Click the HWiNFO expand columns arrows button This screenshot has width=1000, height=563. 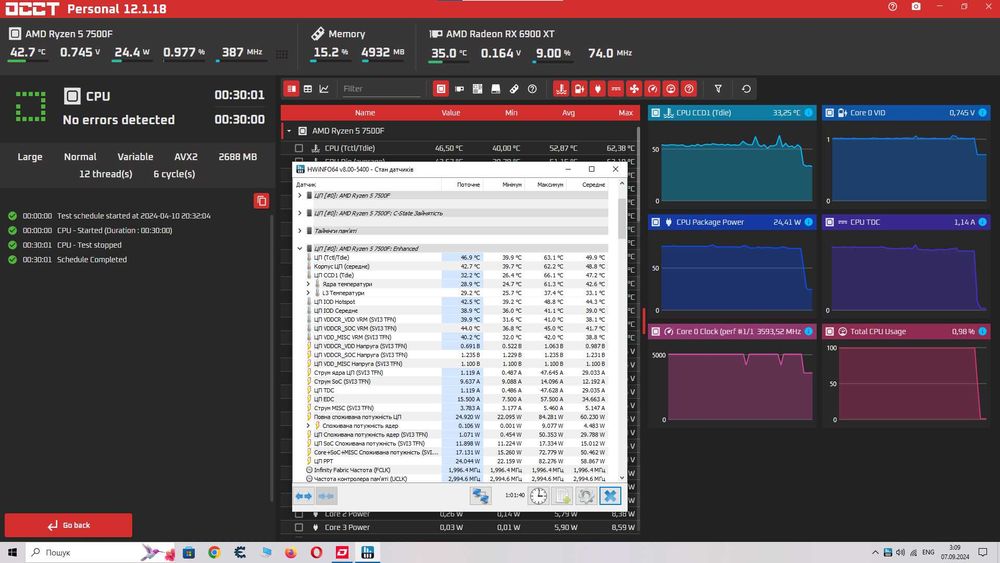[x=304, y=496]
